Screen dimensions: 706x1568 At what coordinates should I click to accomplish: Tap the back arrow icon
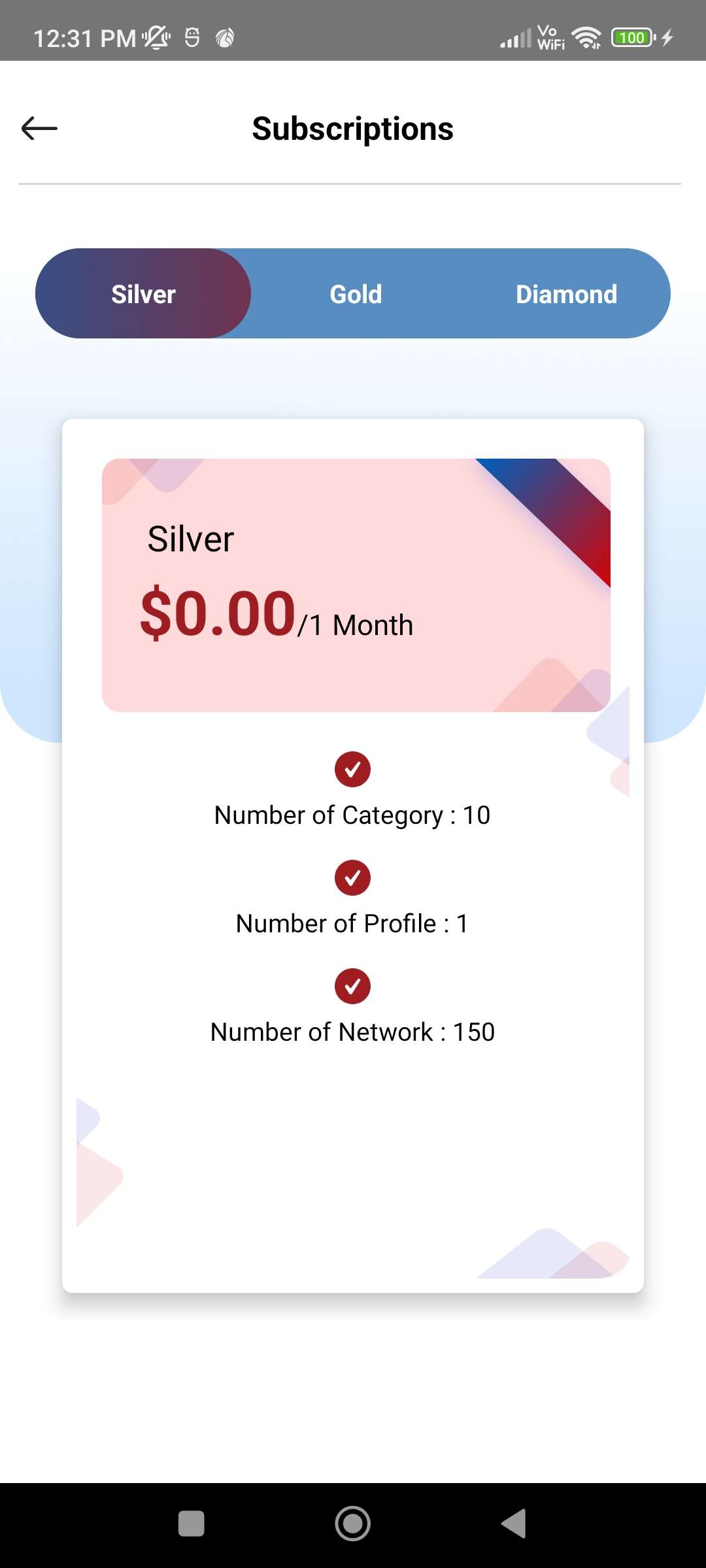coord(39,128)
